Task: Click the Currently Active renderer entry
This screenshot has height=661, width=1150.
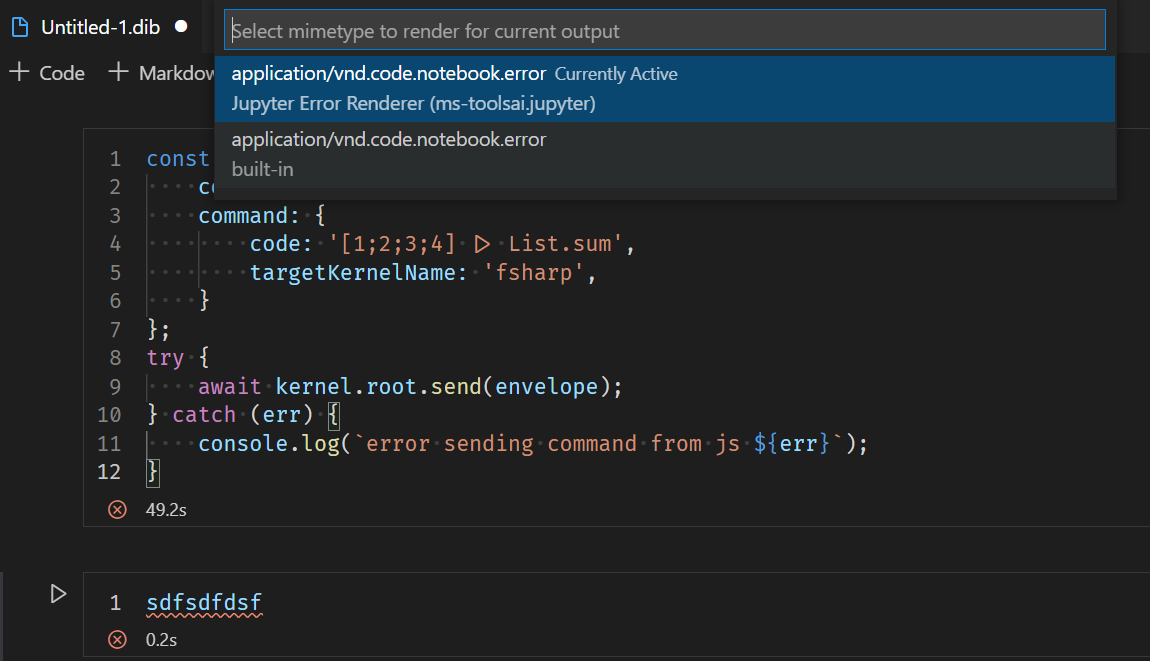Action: click(620, 73)
